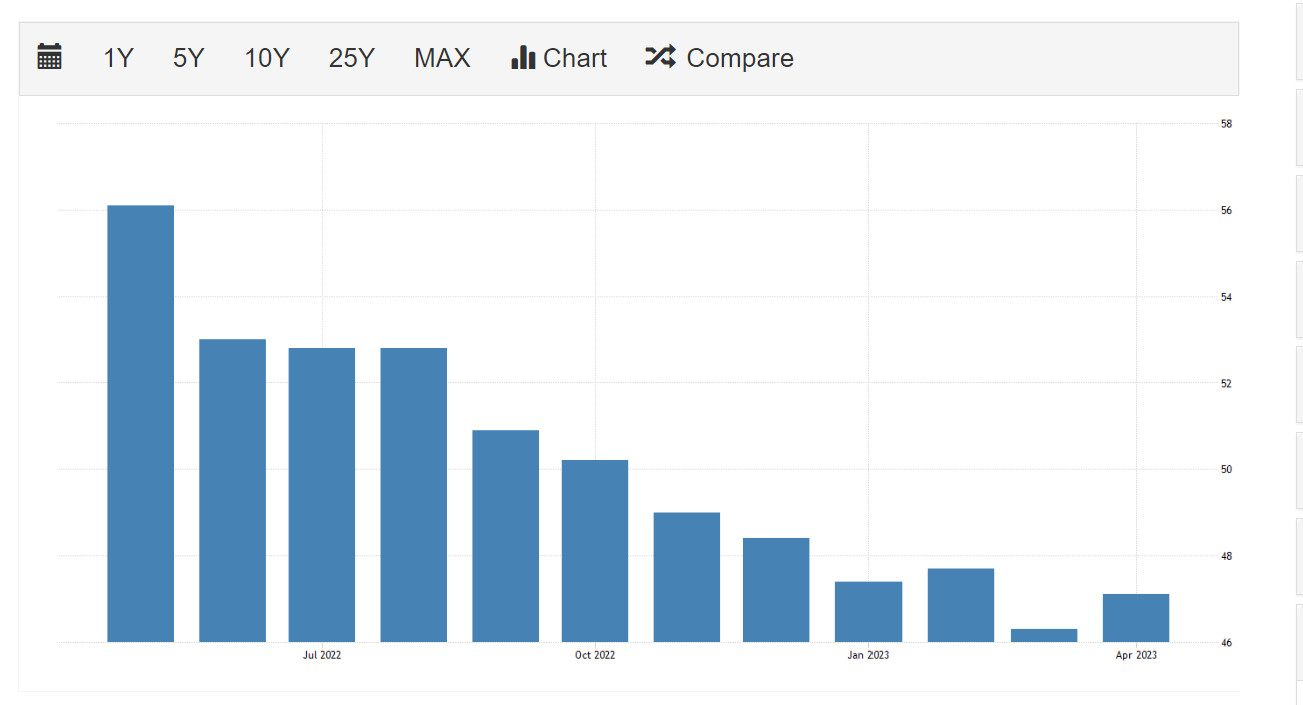The image size is (1303, 705).
Task: Click the 58 y-axis value
Action: click(x=1226, y=124)
